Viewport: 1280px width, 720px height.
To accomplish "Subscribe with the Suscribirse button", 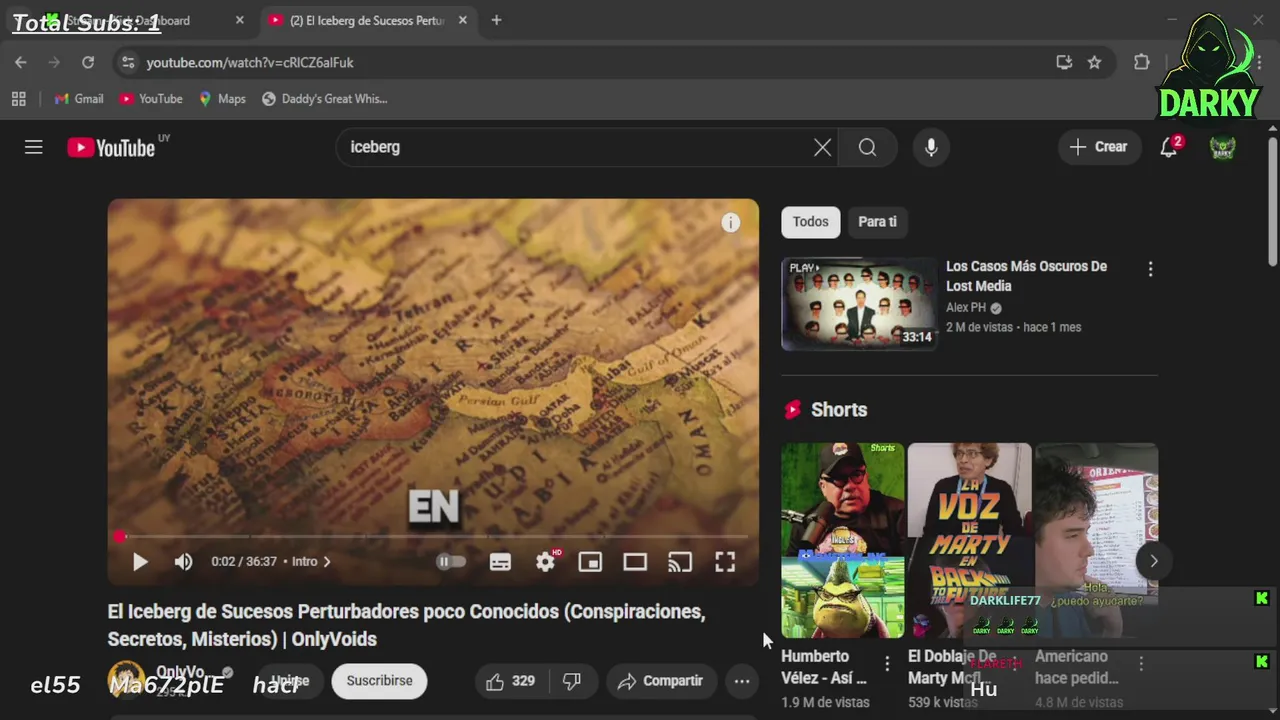I will 379,681.
